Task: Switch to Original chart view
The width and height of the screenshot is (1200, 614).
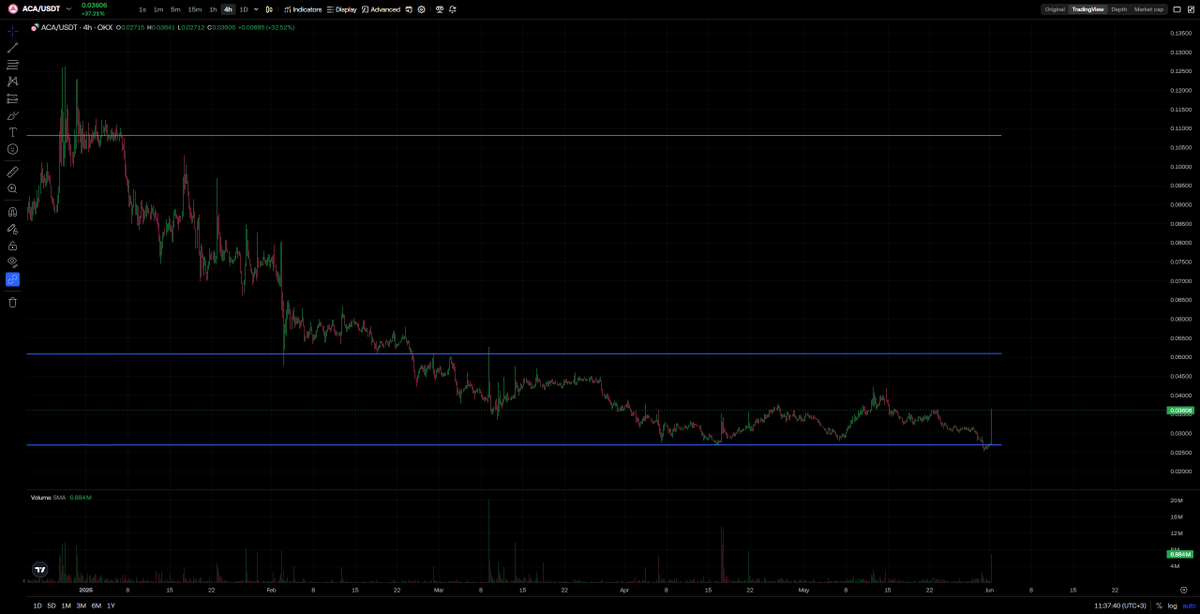Action: tap(1055, 9)
